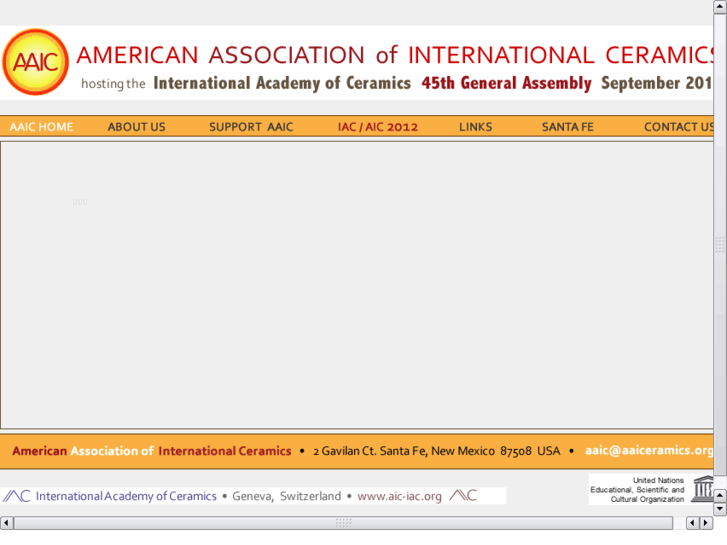This screenshot has width=727, height=545.
Task: Click the 45th General Assembly text
Action: pyautogui.click(x=506, y=83)
